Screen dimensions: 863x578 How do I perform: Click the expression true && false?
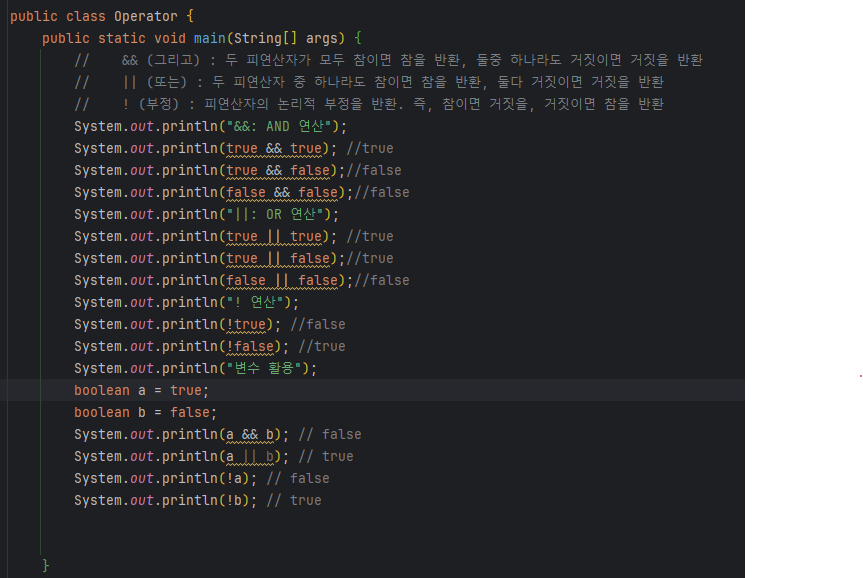pyautogui.click(x=278, y=171)
